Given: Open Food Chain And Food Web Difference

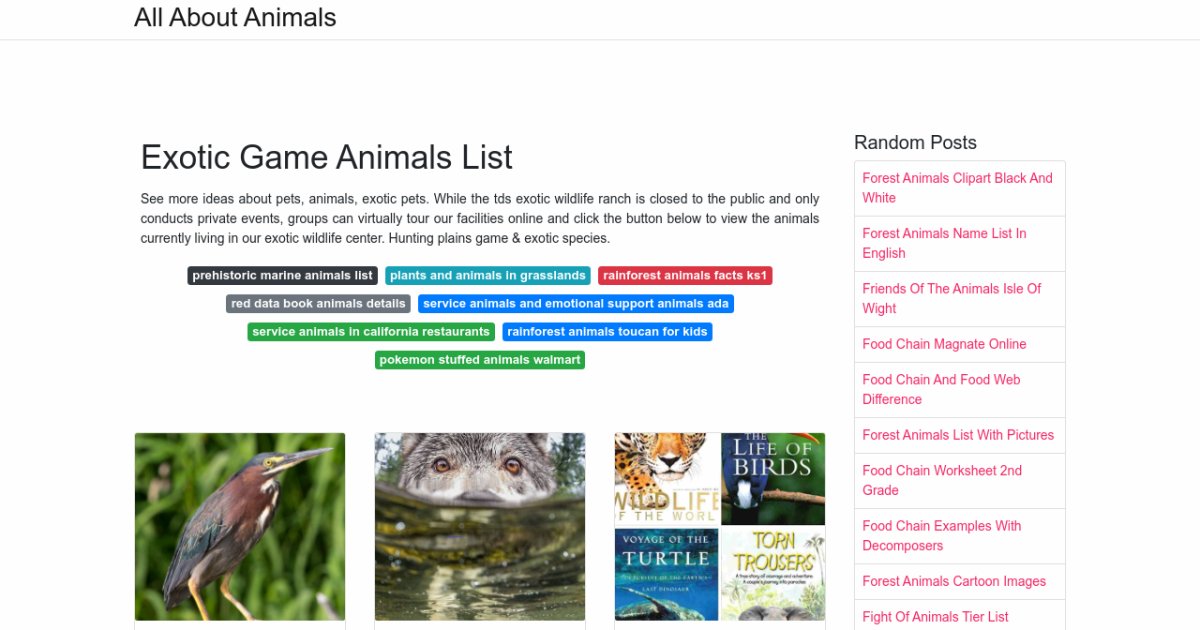Looking at the screenshot, I should pos(941,389).
